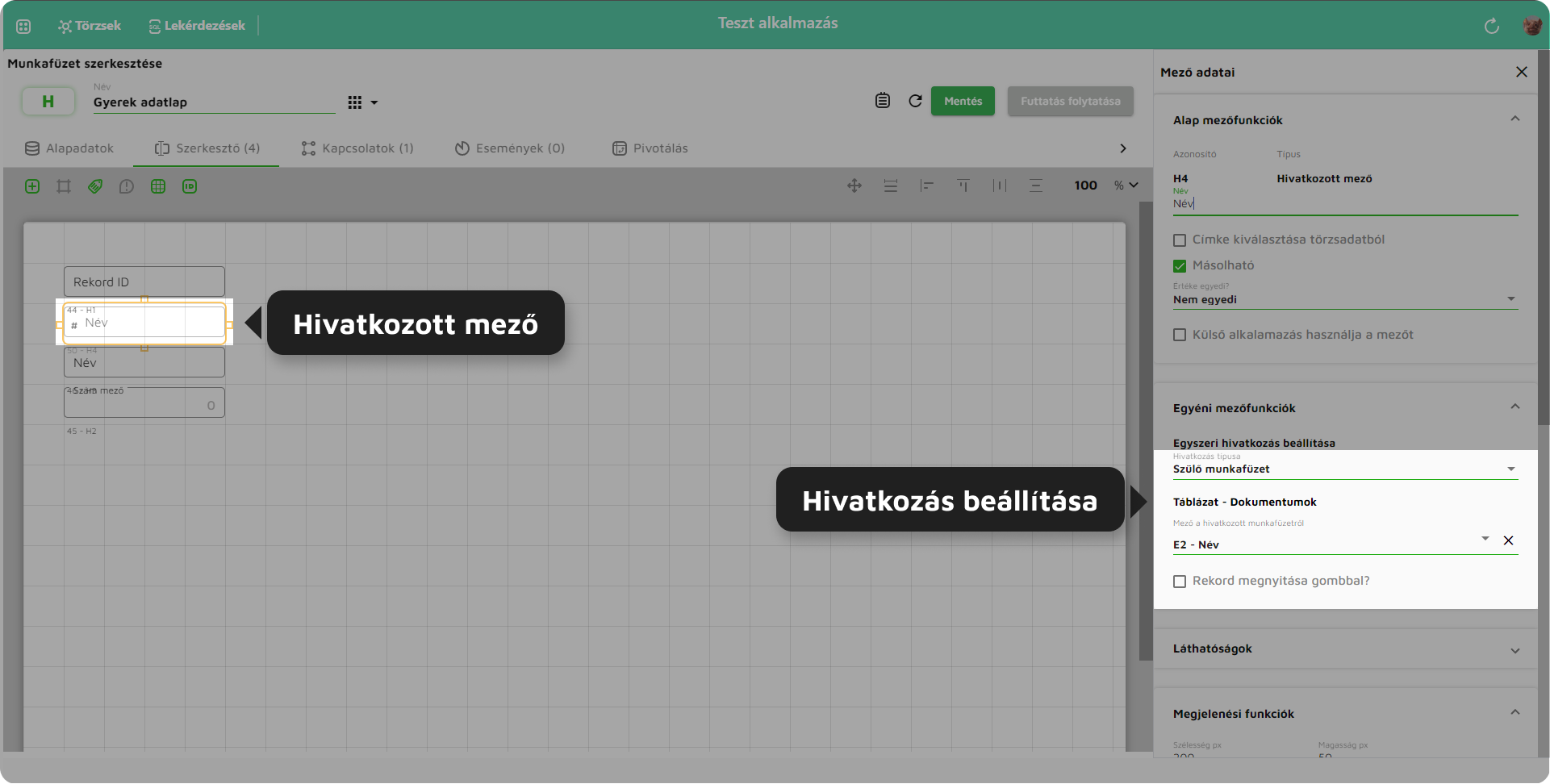
Task: Click the properties panel scrollbar
Action: (1544, 238)
